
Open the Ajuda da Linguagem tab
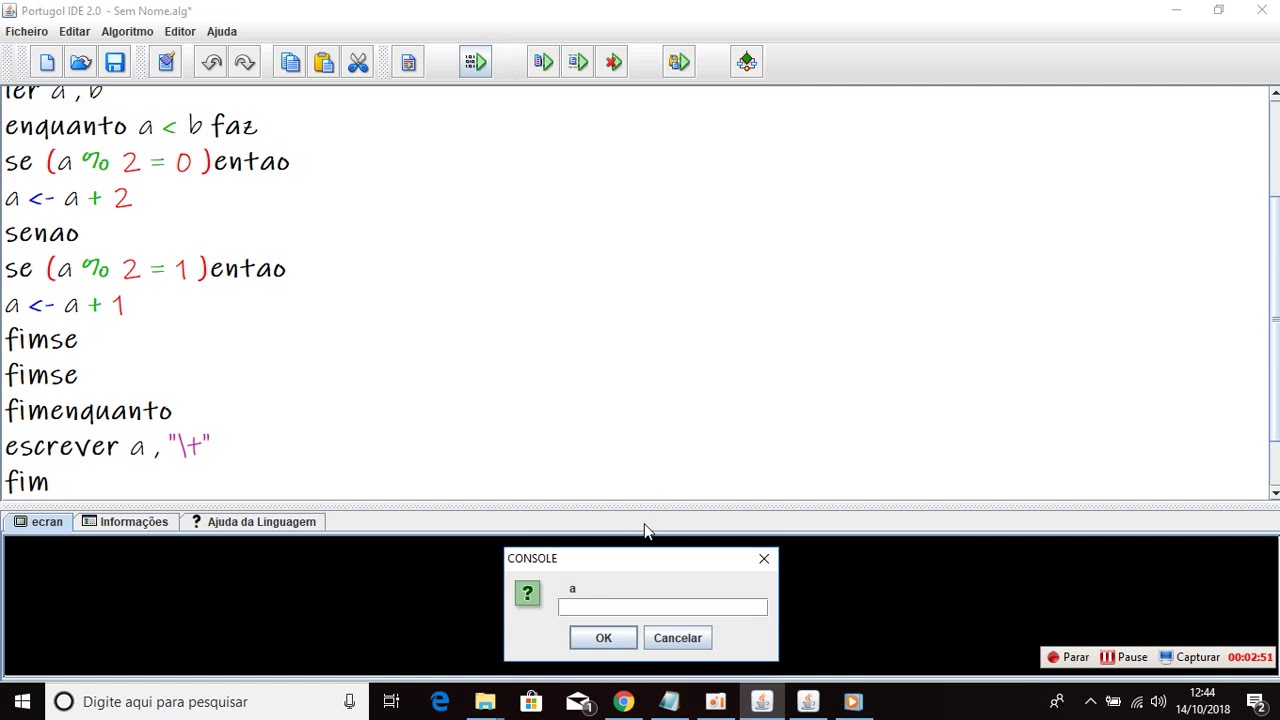coord(253,522)
